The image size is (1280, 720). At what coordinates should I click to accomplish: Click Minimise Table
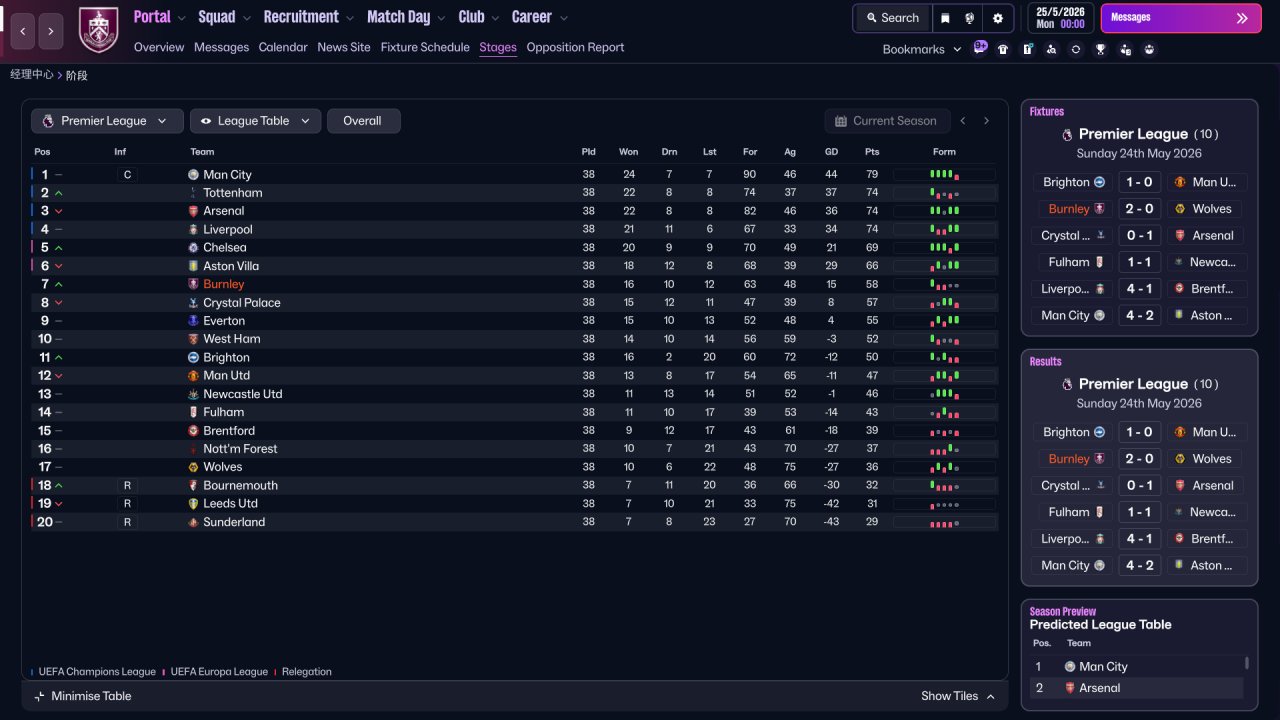click(x=83, y=696)
